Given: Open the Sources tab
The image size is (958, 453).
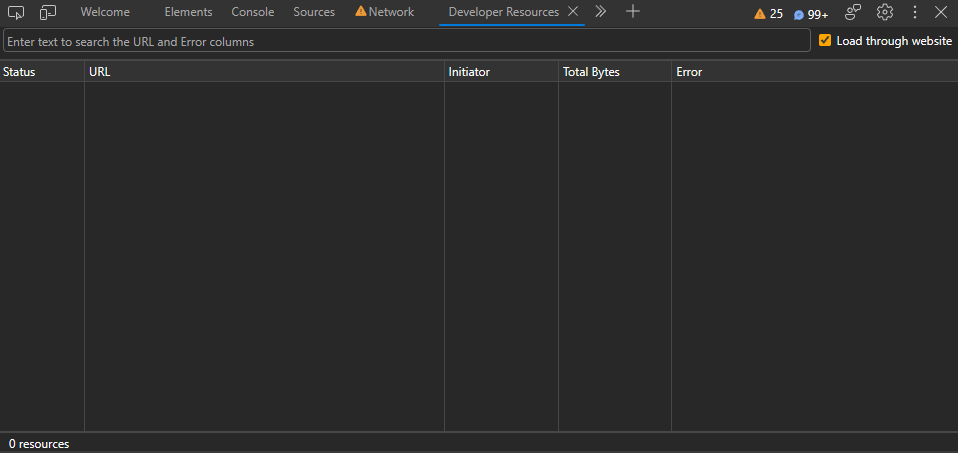Looking at the screenshot, I should pos(314,12).
